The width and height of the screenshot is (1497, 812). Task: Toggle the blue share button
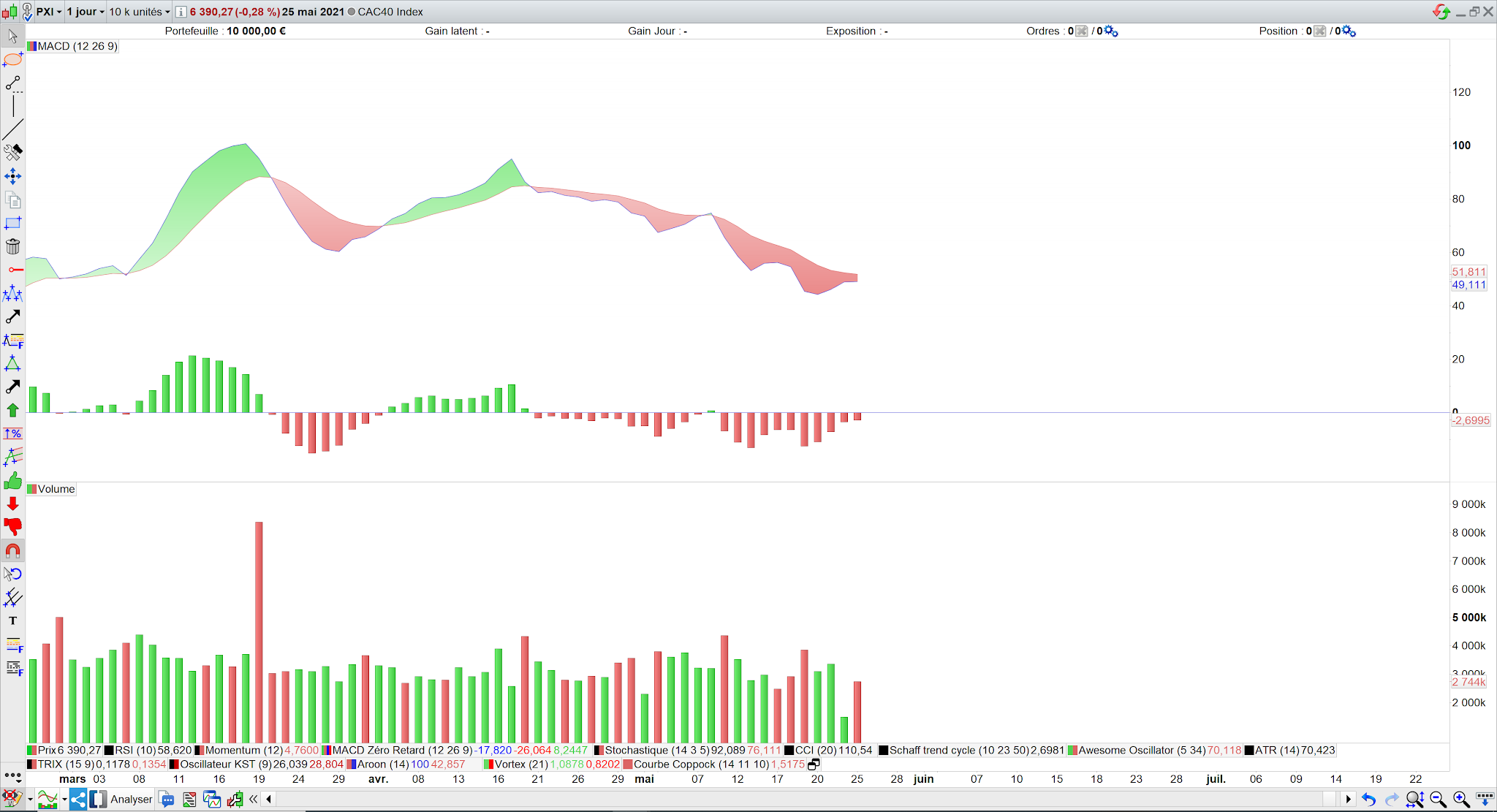(x=78, y=800)
